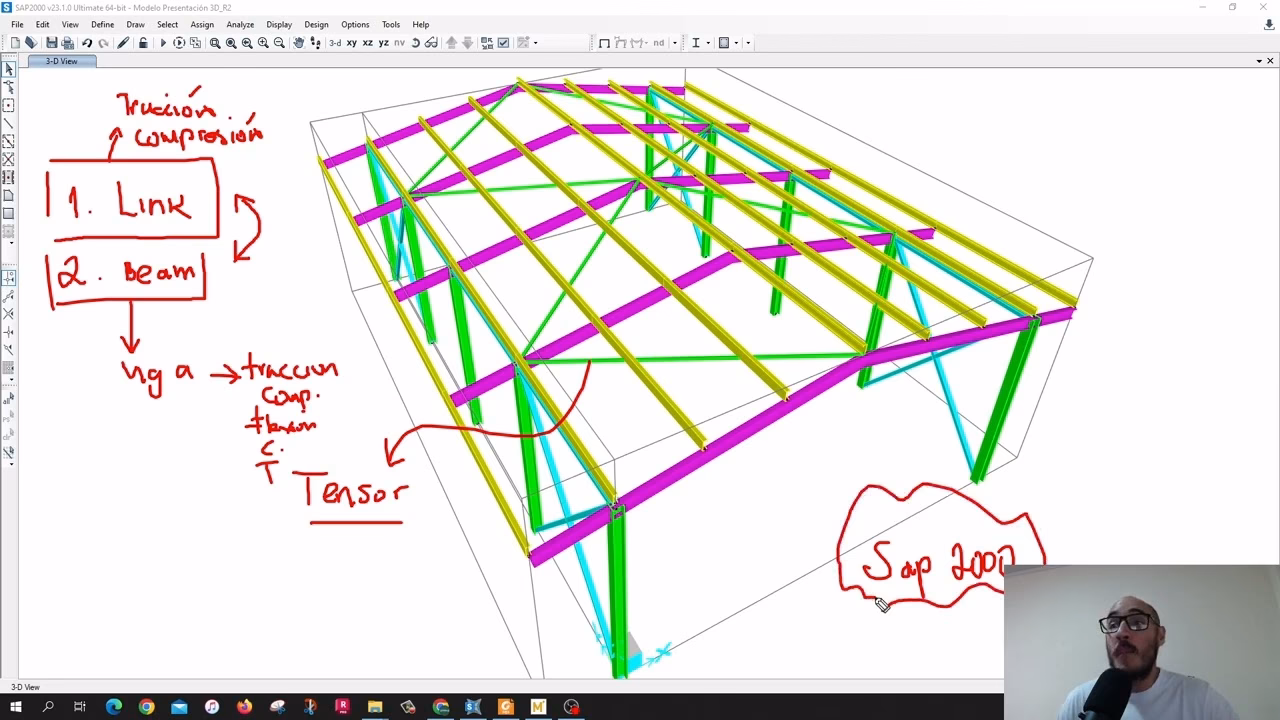1280x720 pixels.
Task: Expand the 3-D View window options arrow
Action: click(1258, 61)
